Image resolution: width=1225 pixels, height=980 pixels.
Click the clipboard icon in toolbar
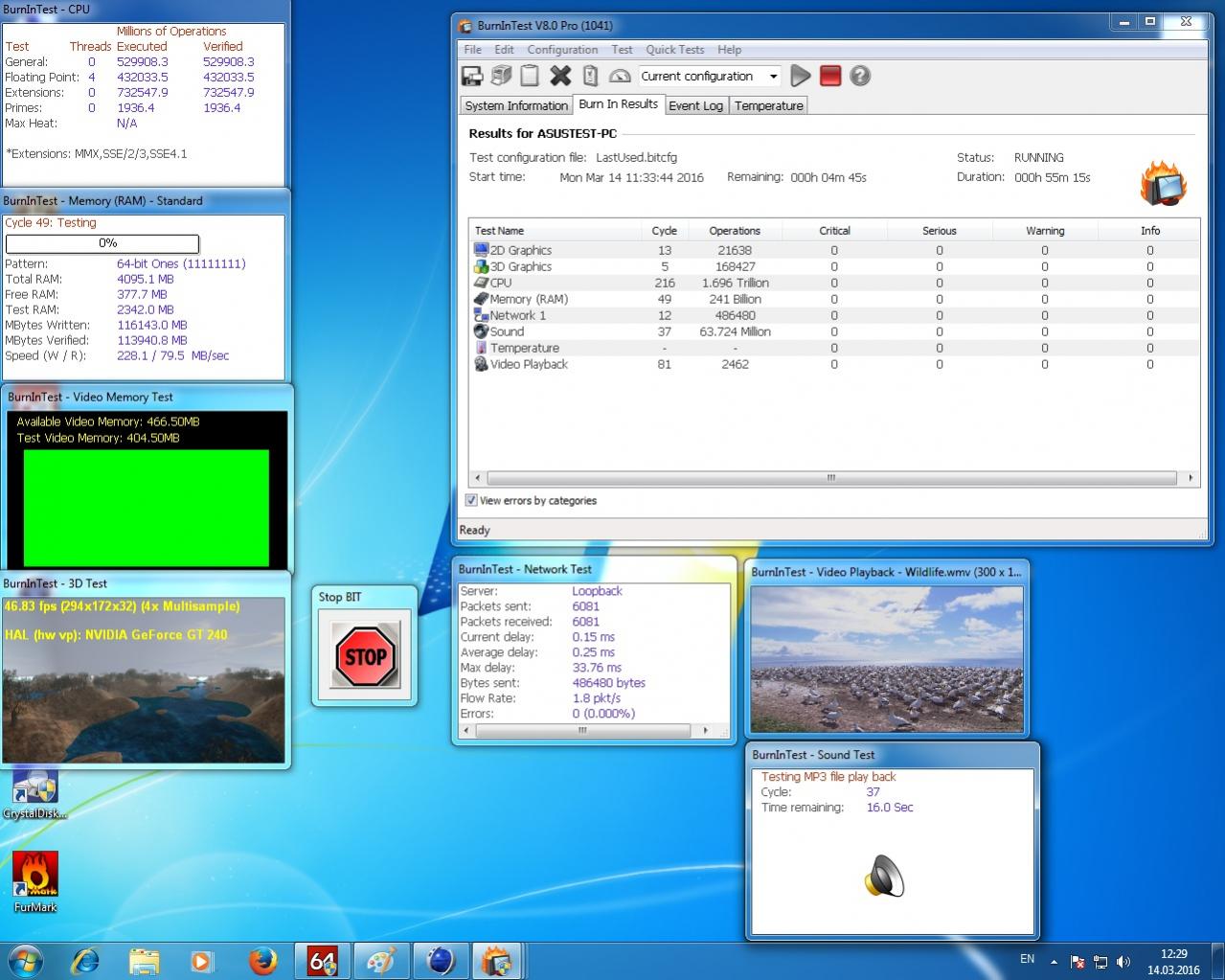(530, 77)
